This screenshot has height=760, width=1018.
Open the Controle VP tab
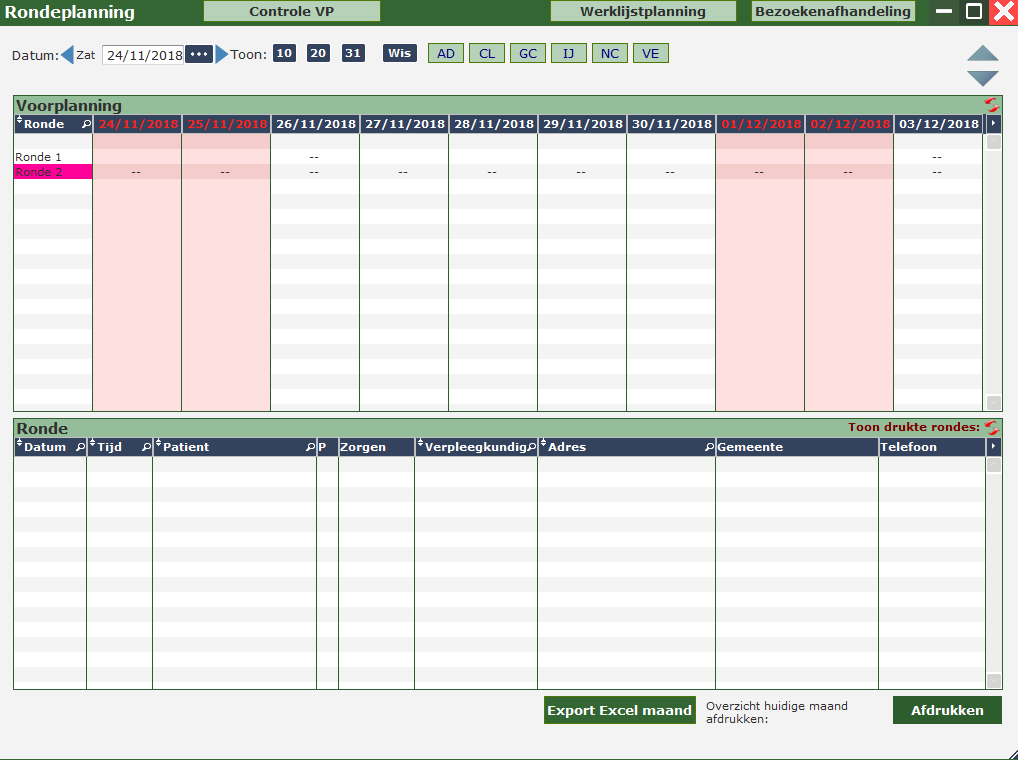coord(292,12)
